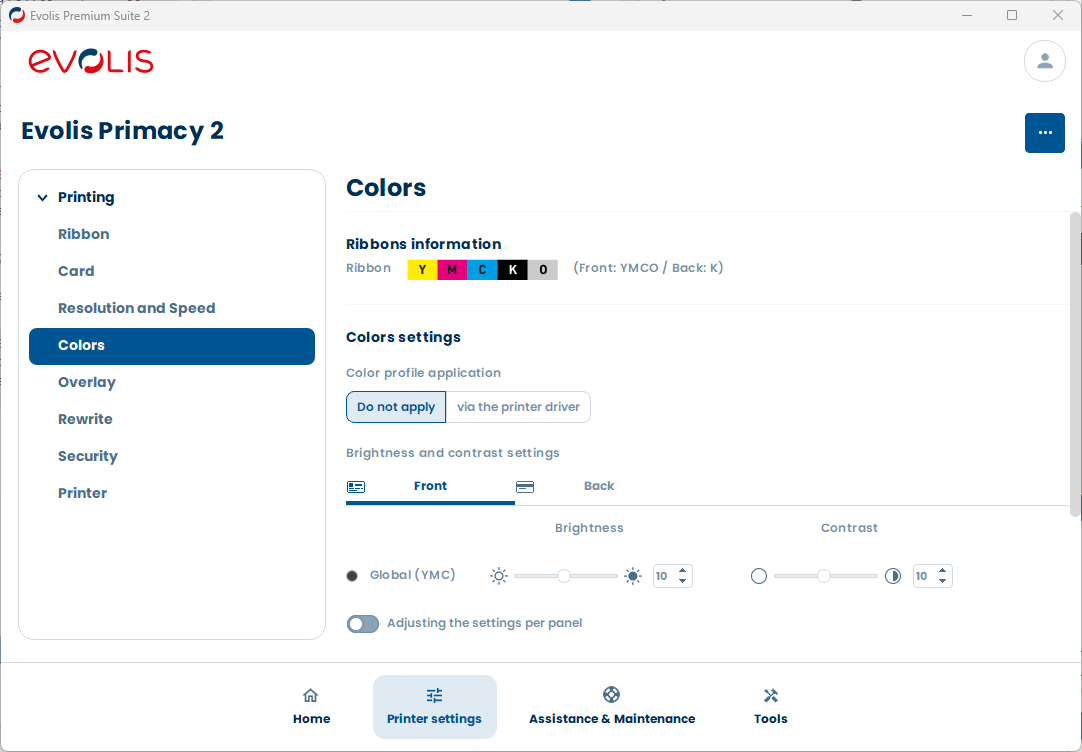Decrease contrast value with down arrow
The width and height of the screenshot is (1082, 752).
click(x=943, y=581)
